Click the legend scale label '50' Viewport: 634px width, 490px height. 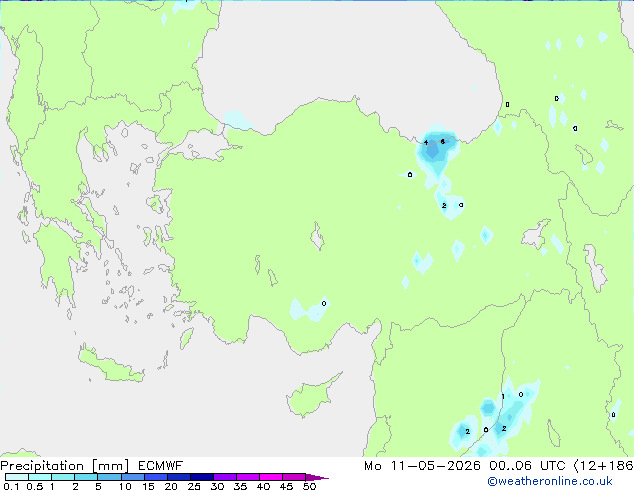[x=309, y=486]
